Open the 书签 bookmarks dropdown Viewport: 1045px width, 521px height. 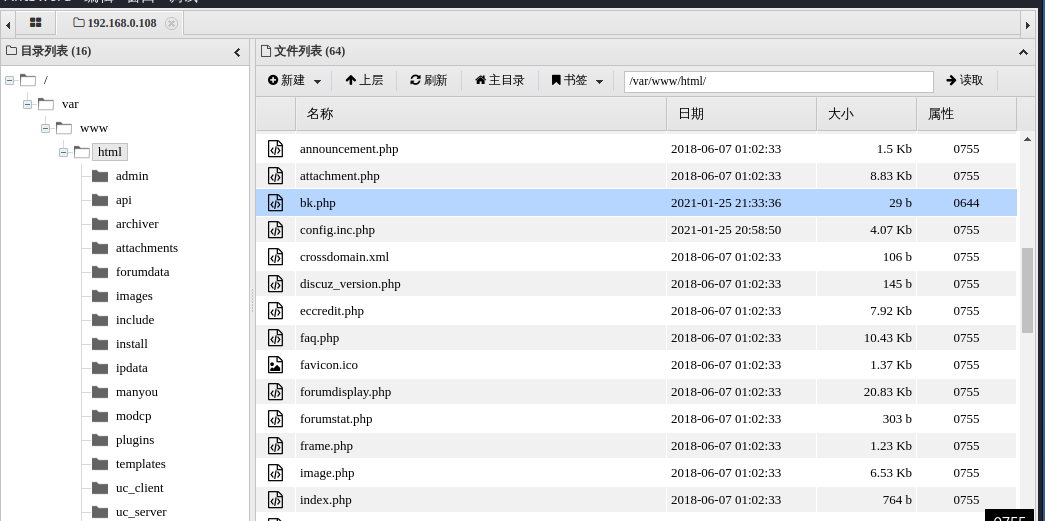[576, 81]
